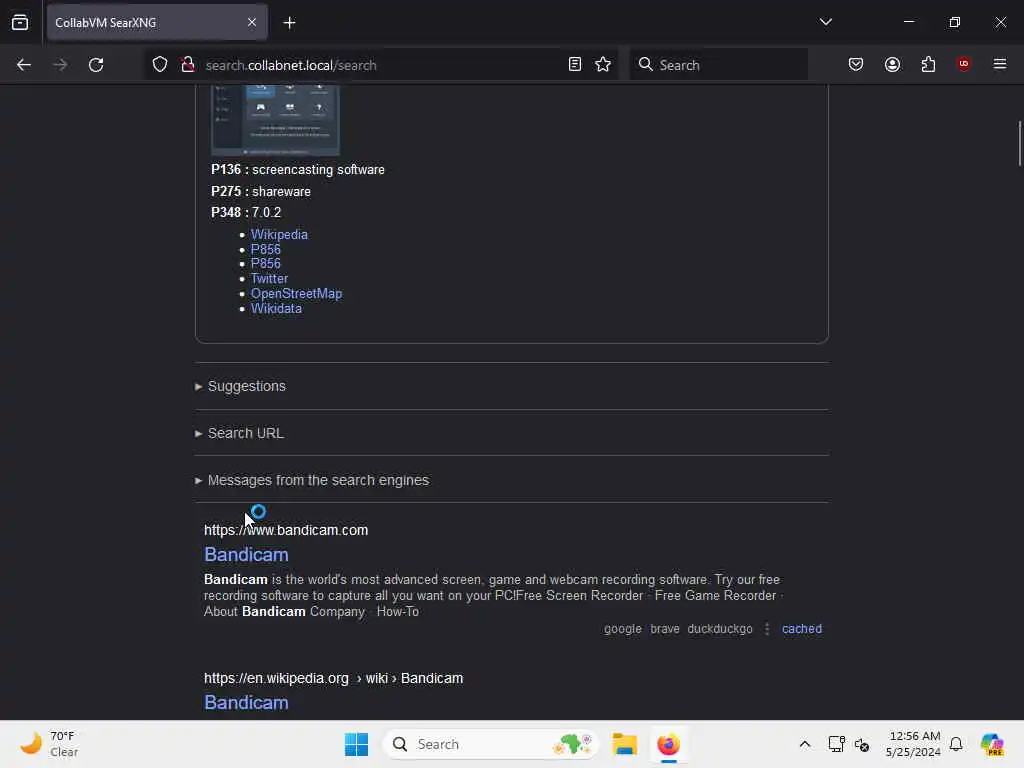The width and height of the screenshot is (1024, 768).
Task: Reload the current page
Action: [96, 65]
